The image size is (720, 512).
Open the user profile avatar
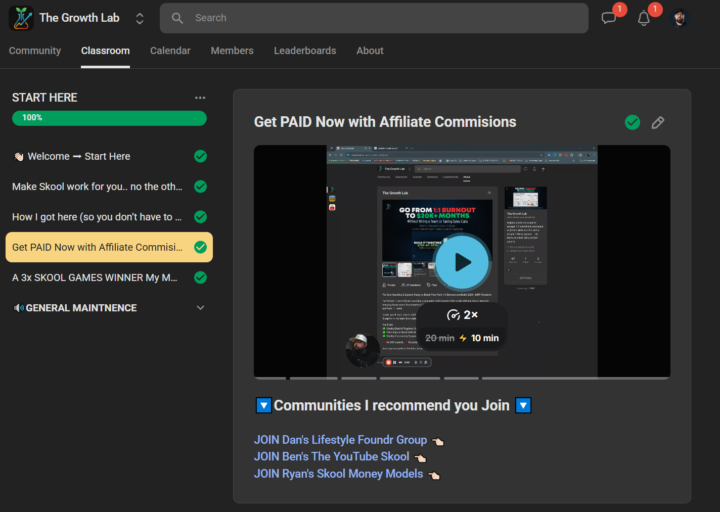680,18
